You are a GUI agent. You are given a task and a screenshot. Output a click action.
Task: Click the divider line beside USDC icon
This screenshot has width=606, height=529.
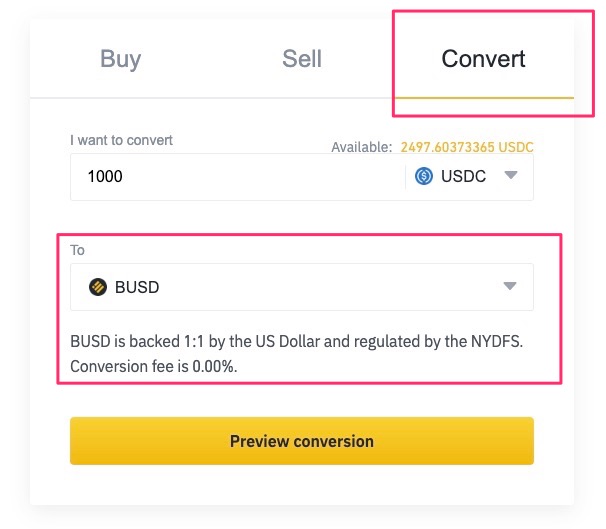click(406, 176)
